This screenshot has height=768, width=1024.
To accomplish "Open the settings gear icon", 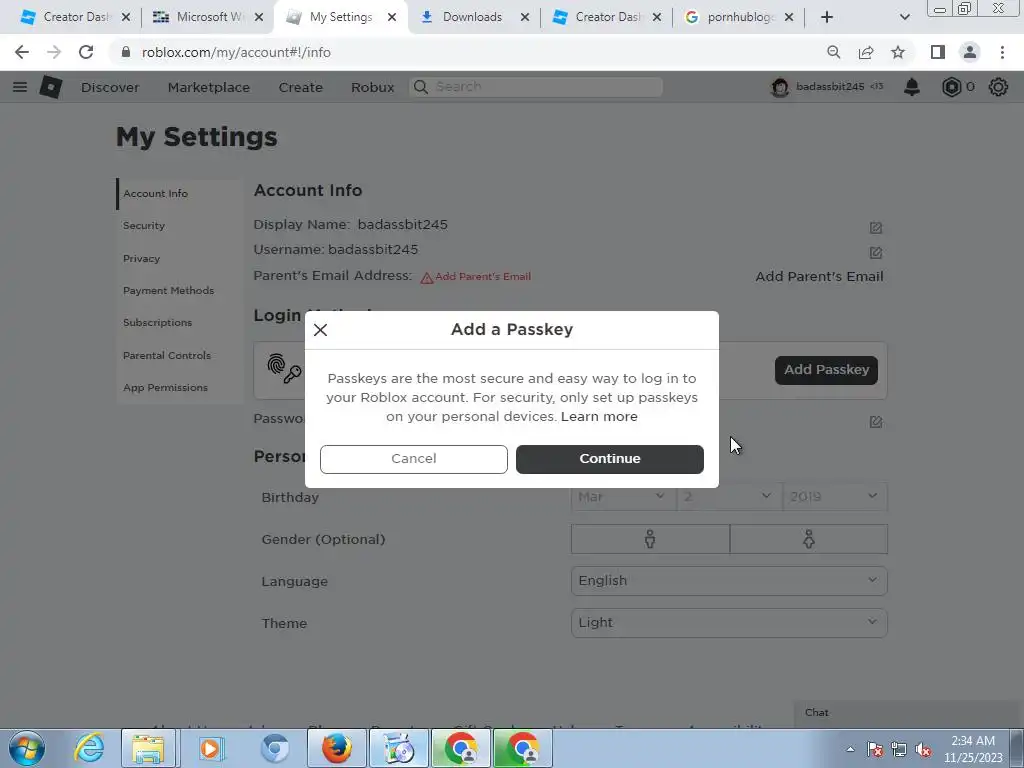I will tap(998, 87).
